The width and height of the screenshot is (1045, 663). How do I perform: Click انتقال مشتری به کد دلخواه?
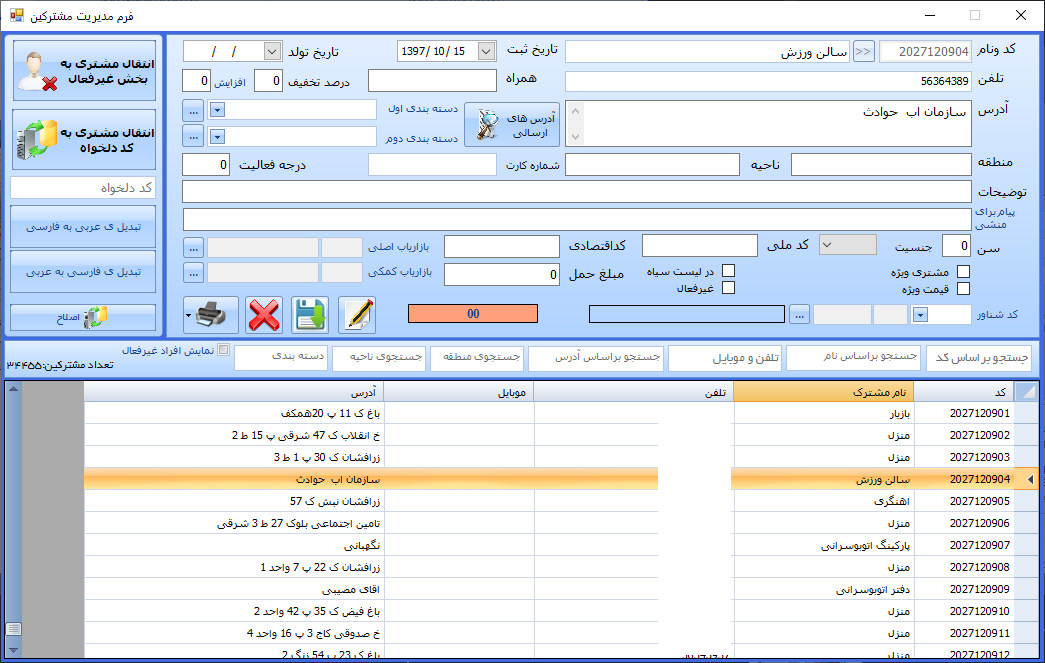point(84,139)
